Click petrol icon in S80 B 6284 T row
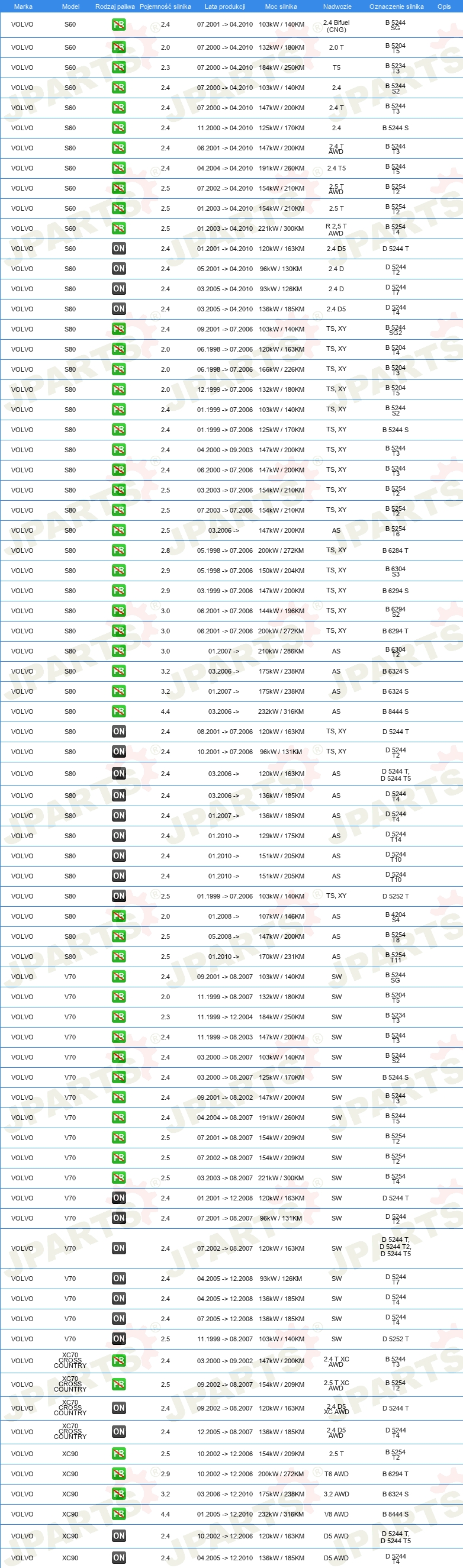The image size is (463, 1568). pyautogui.click(x=119, y=550)
